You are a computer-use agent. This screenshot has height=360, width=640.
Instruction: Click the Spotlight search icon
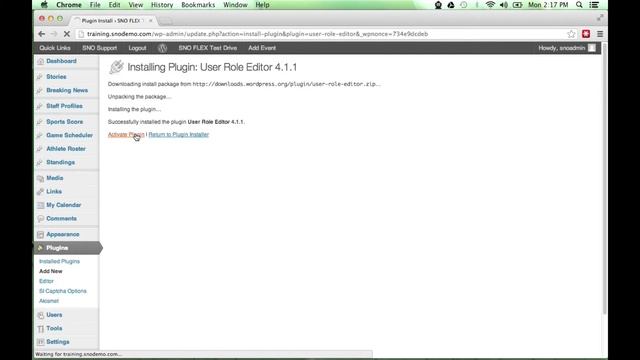click(579, 5)
